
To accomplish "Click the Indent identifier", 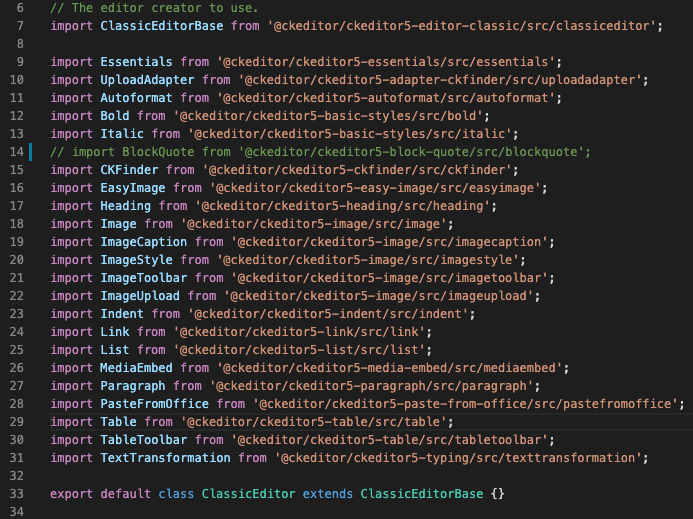I will [x=122, y=314].
